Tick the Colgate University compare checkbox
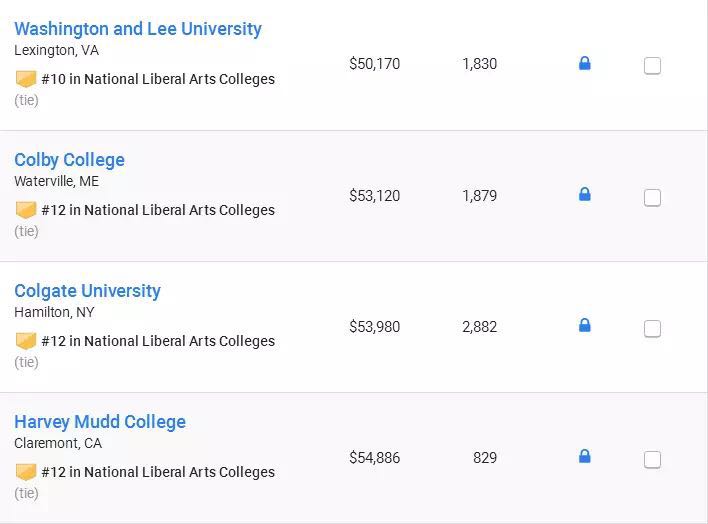 (652, 329)
